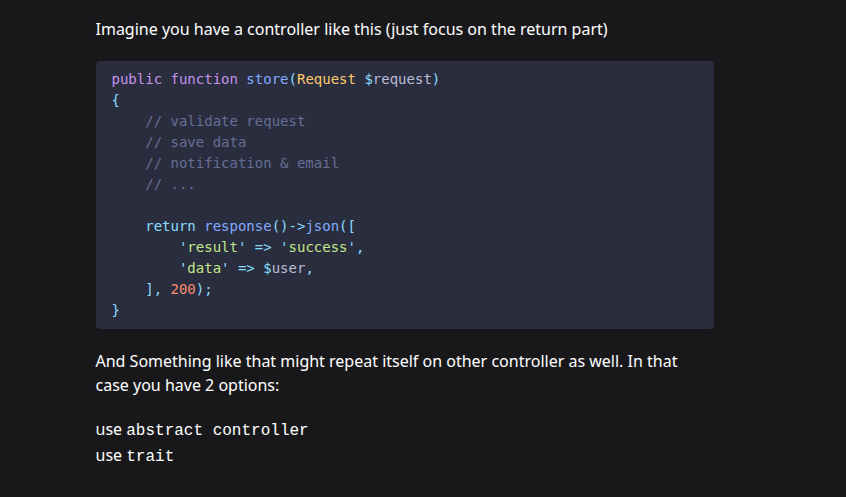Click the 'result' array key string
The height and width of the screenshot is (497, 846).
coord(213,247)
